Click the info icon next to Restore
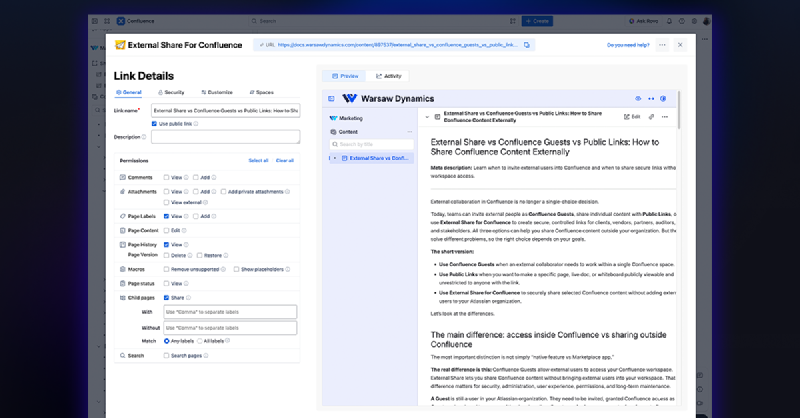 tap(226, 256)
